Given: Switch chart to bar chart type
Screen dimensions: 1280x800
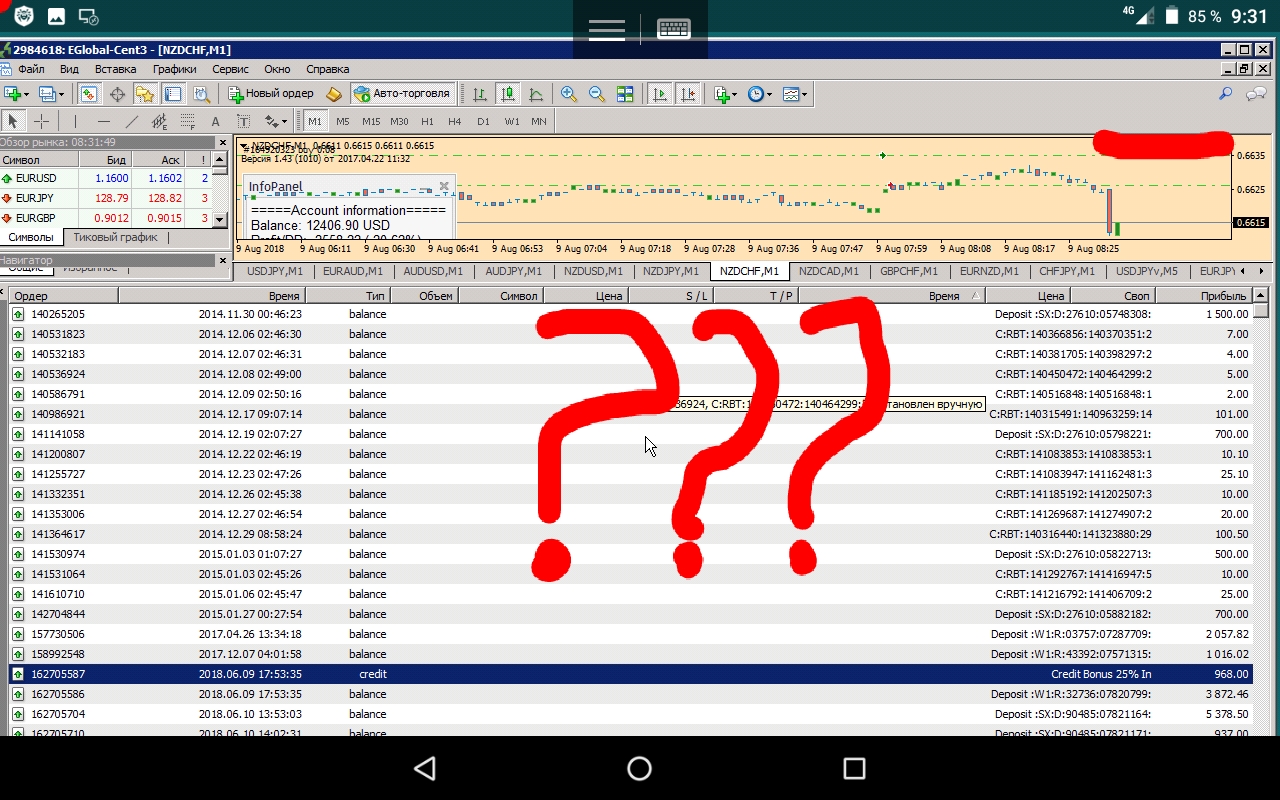Looking at the screenshot, I should 480,94.
